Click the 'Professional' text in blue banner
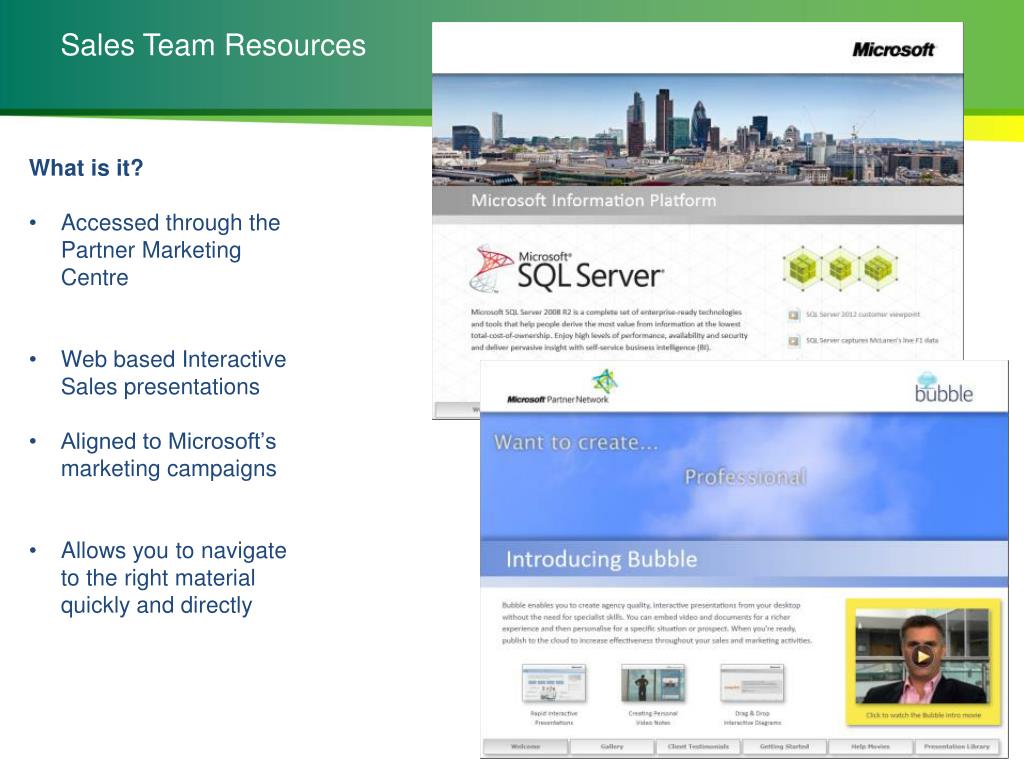This screenshot has width=1024, height=768. click(745, 477)
